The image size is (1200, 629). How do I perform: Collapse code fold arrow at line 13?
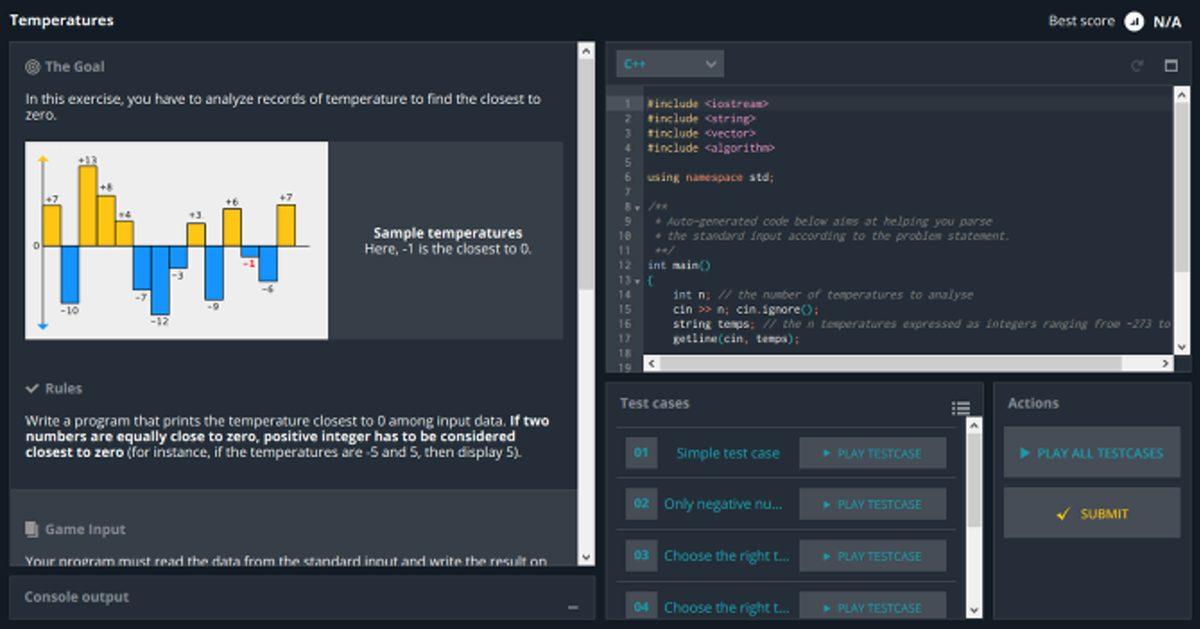tap(639, 280)
